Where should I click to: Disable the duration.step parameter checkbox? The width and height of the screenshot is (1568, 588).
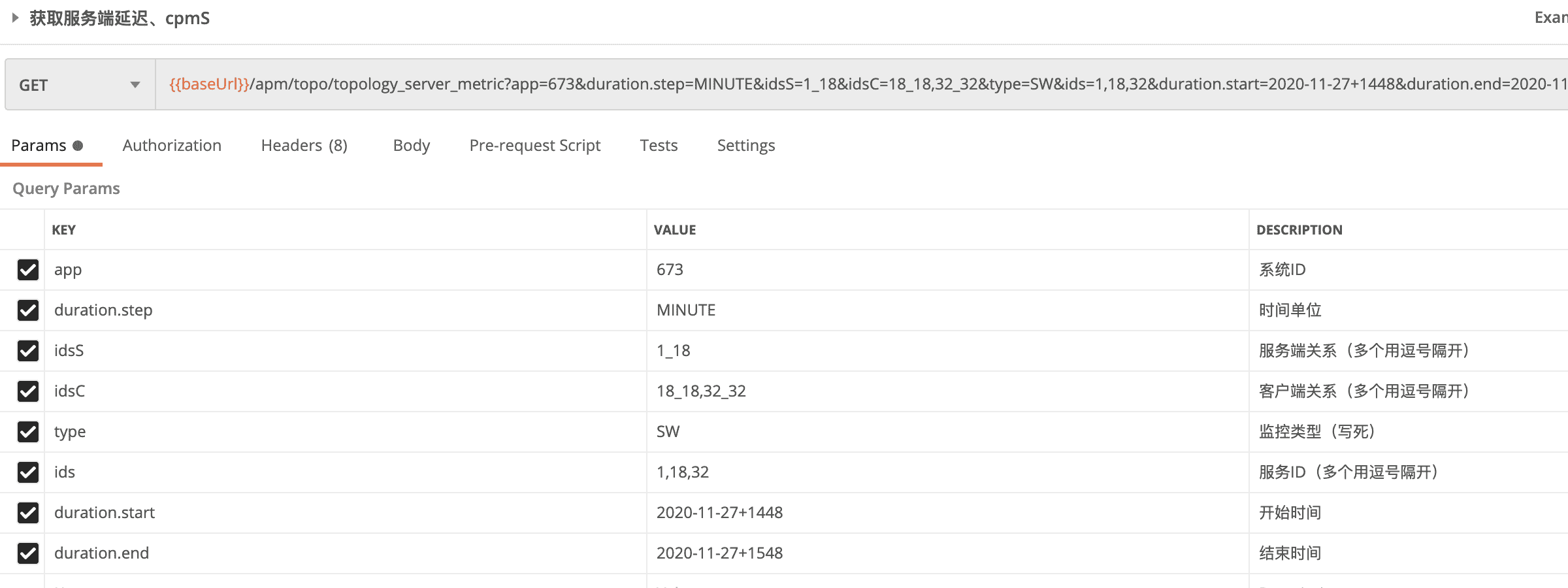28,310
